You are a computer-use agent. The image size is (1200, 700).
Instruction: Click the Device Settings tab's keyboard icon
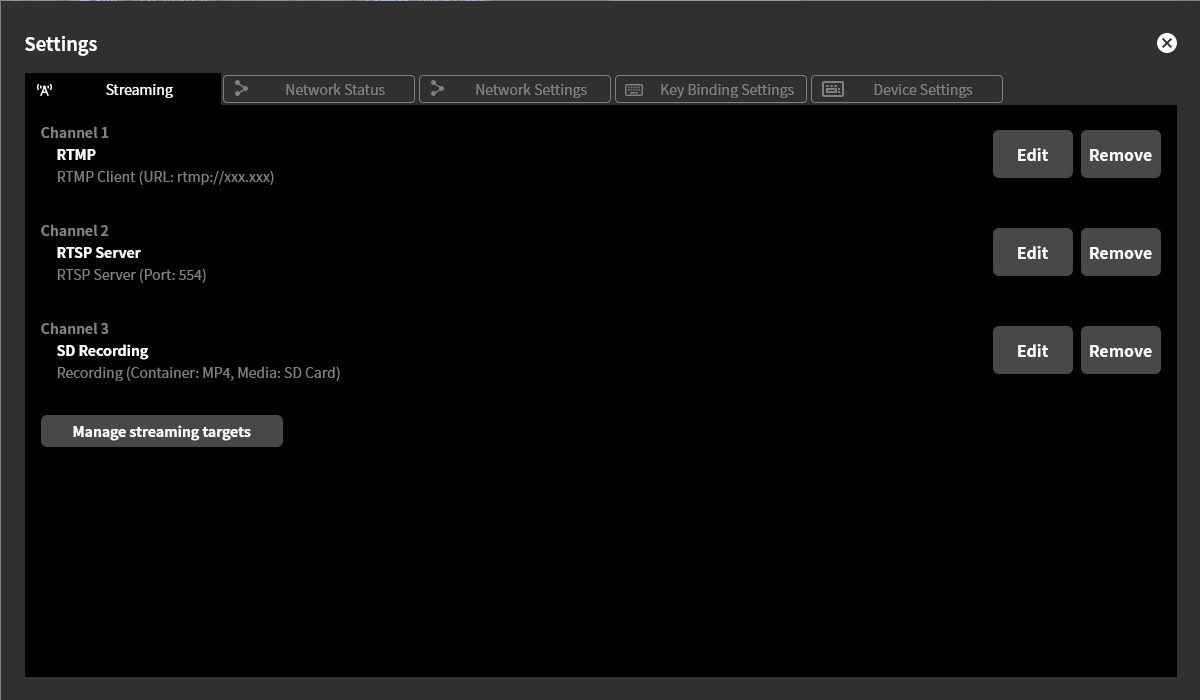point(832,89)
